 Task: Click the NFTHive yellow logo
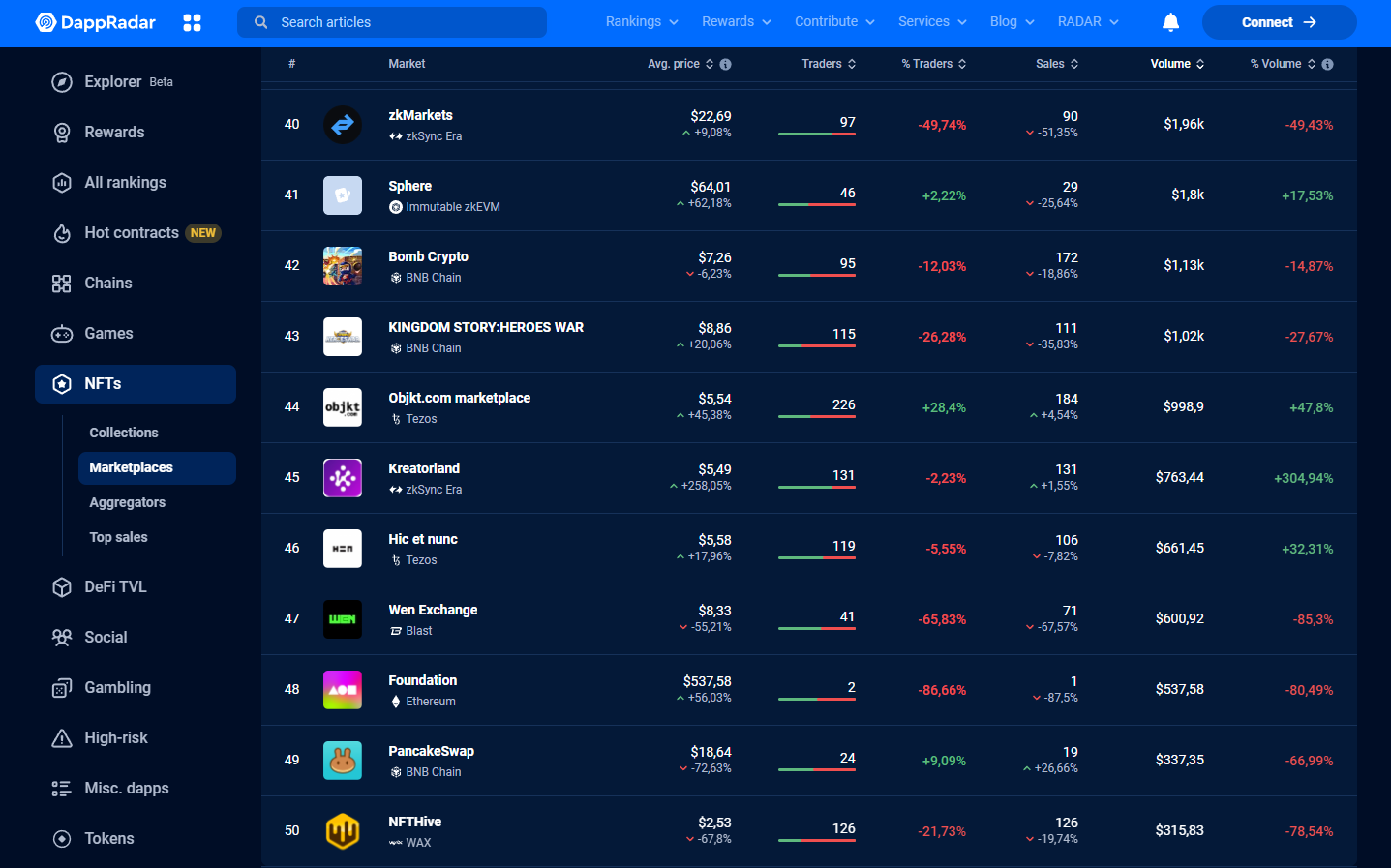coord(343,831)
